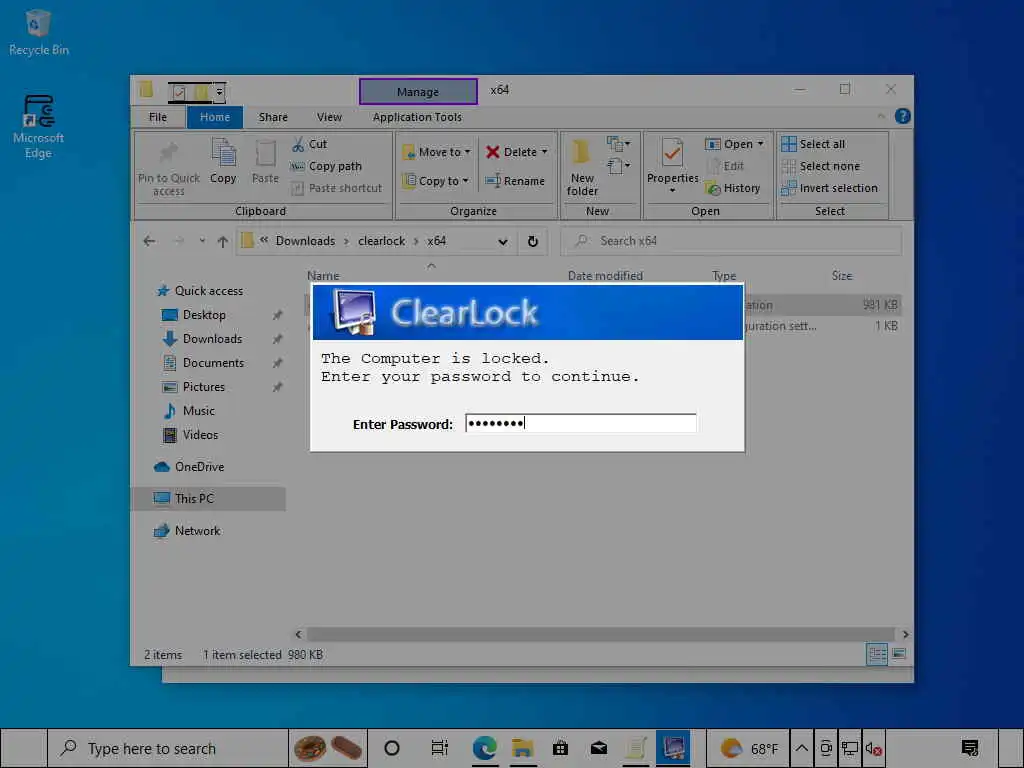Click the Rename button
The height and width of the screenshot is (768, 1024).
(x=515, y=181)
